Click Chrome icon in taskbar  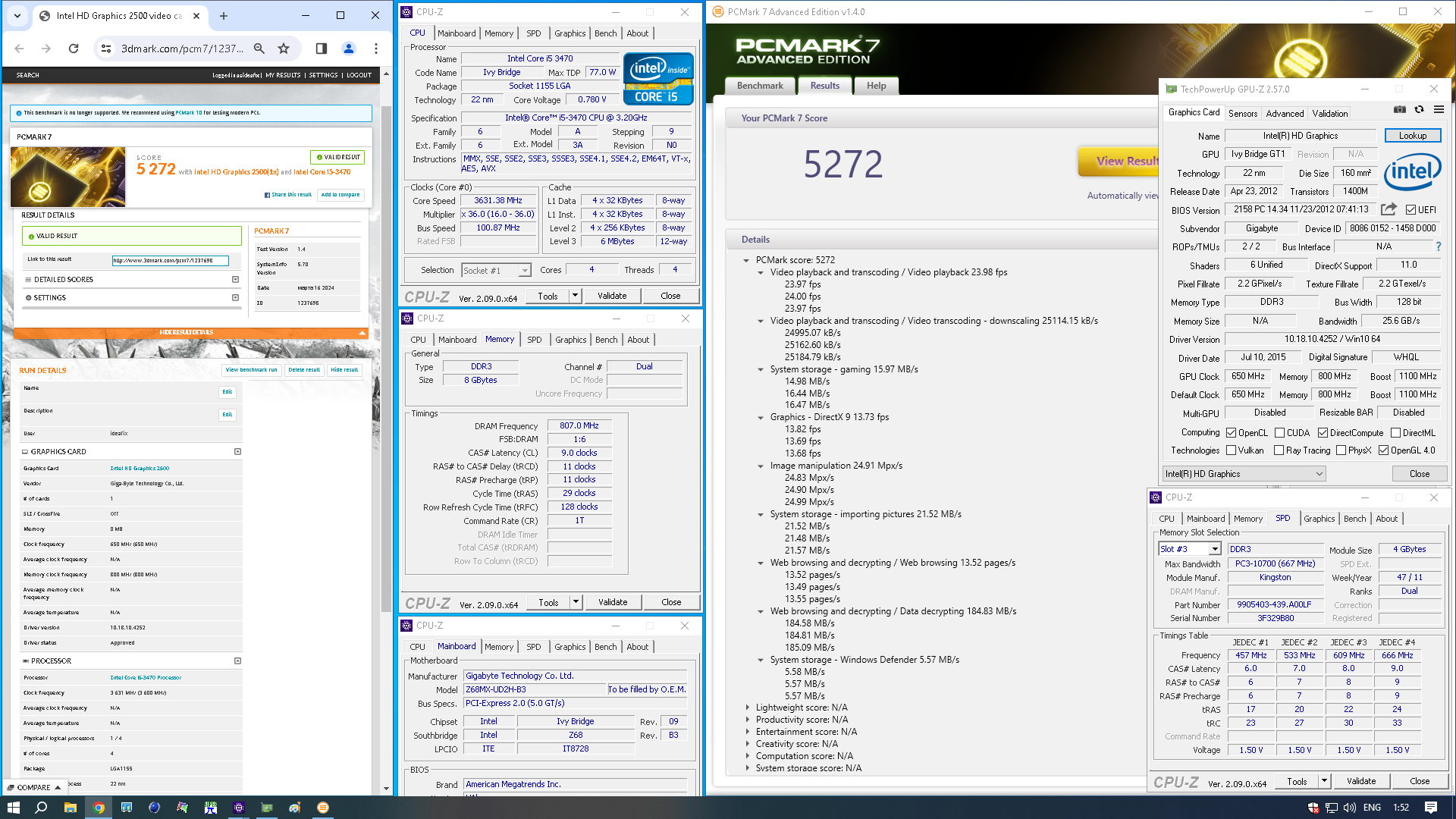point(98,808)
